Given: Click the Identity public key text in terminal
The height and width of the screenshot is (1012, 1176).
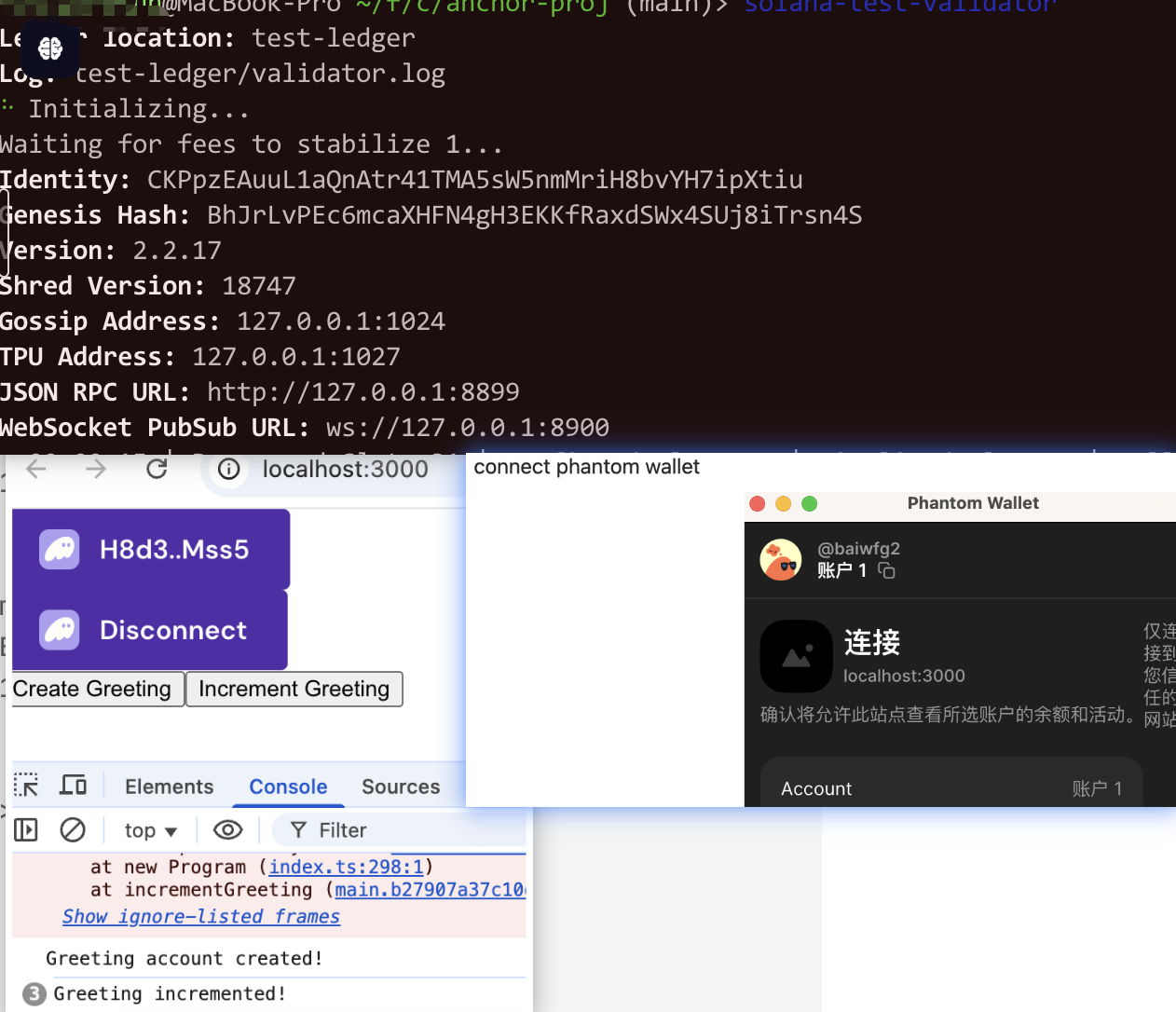Looking at the screenshot, I should [x=475, y=180].
